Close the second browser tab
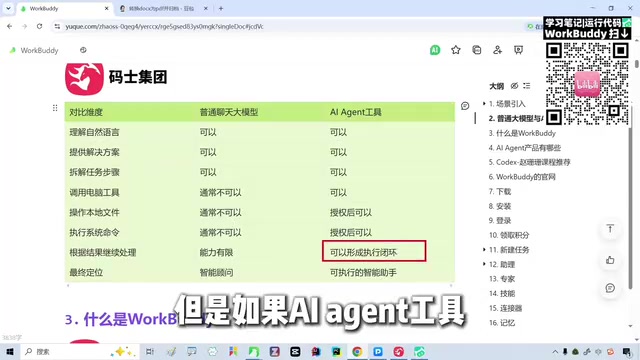Screen dimensions: 640x360 tap(206, 8)
